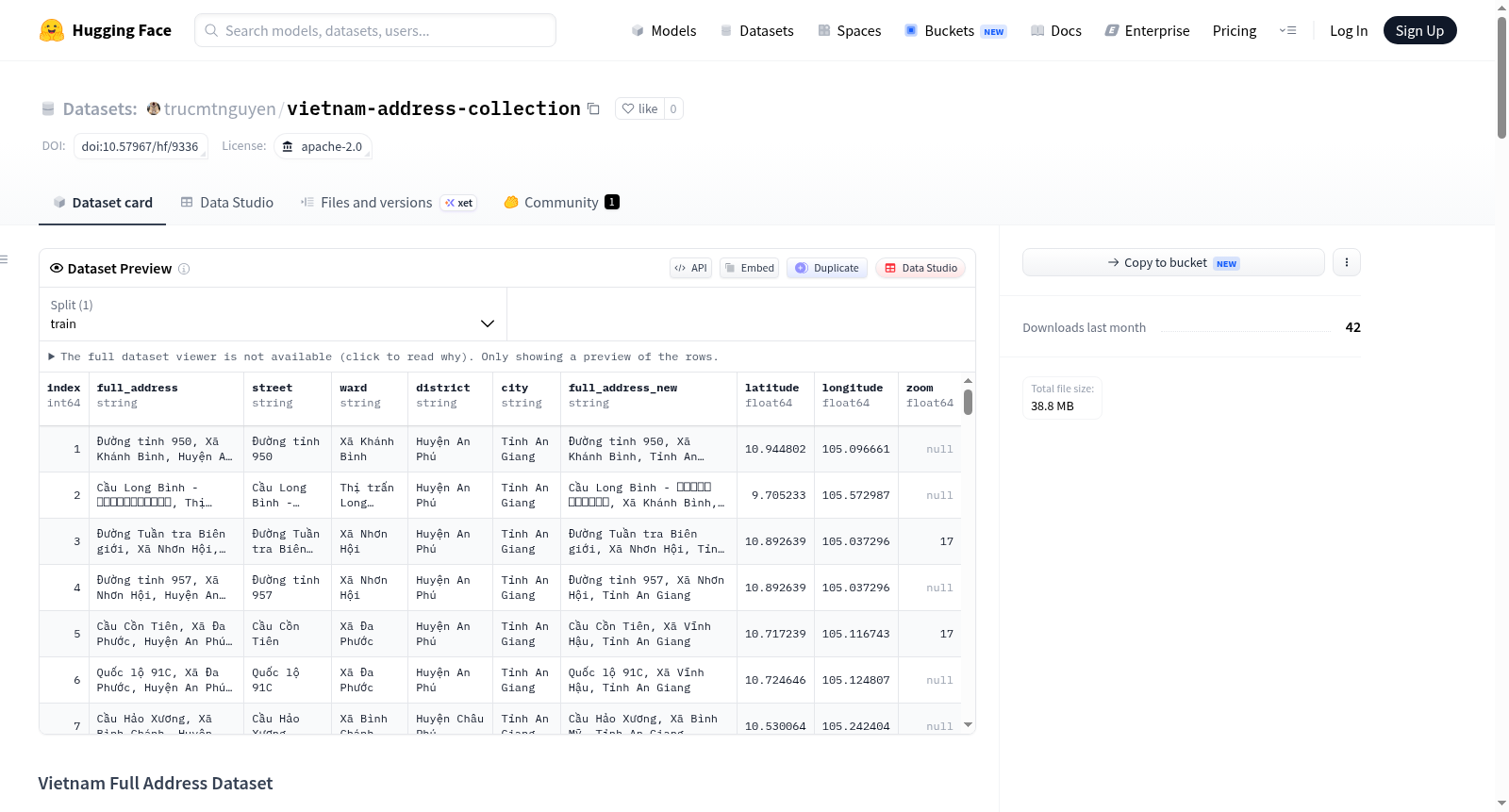Click Downloads last month value 42
The image size is (1509, 812).
1352,327
